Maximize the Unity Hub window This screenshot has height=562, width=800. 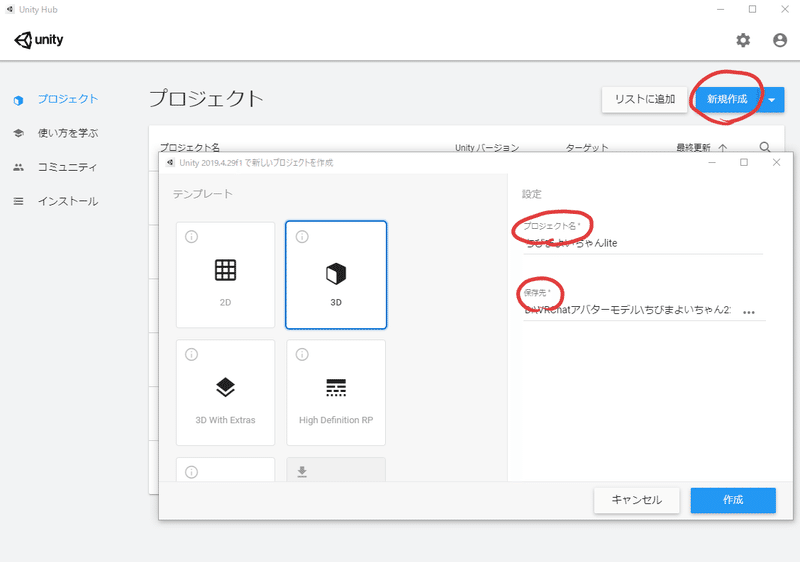point(753,9)
